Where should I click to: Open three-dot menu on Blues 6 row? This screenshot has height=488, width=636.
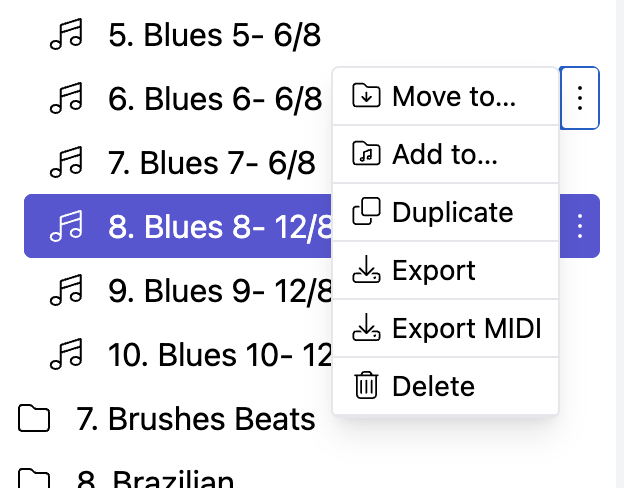click(x=580, y=98)
